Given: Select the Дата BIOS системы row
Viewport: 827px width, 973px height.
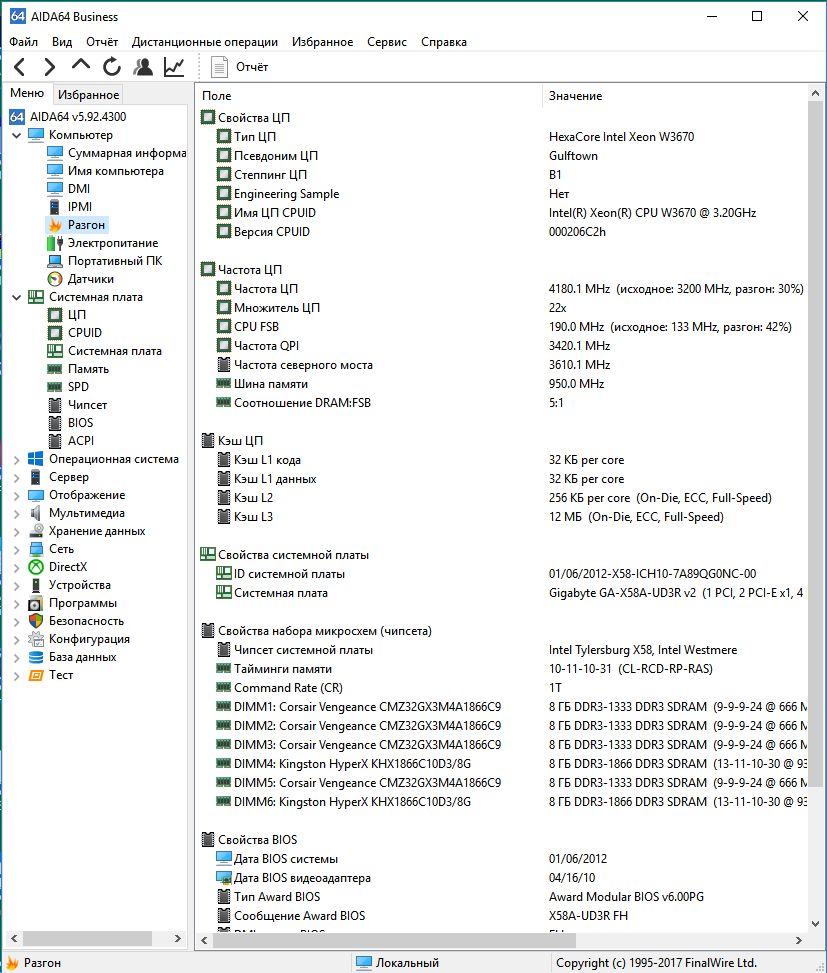Looking at the screenshot, I should (x=503, y=858).
